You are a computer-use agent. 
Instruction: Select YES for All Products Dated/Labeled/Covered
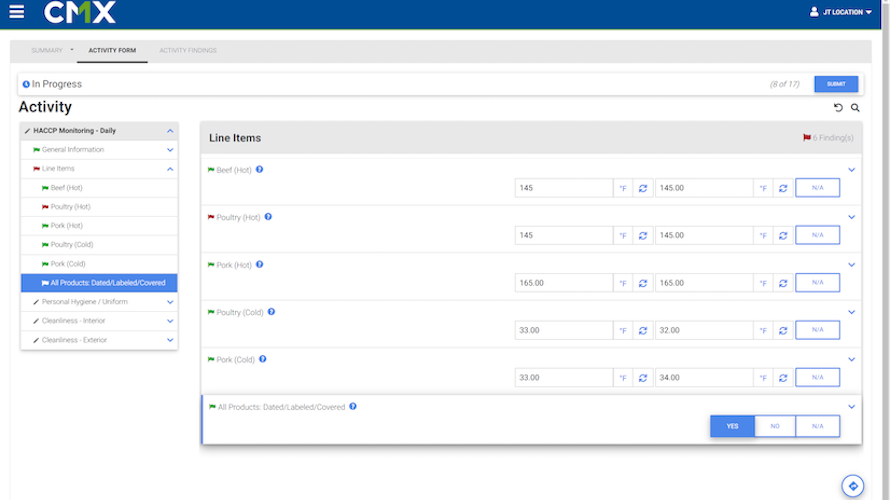point(732,426)
